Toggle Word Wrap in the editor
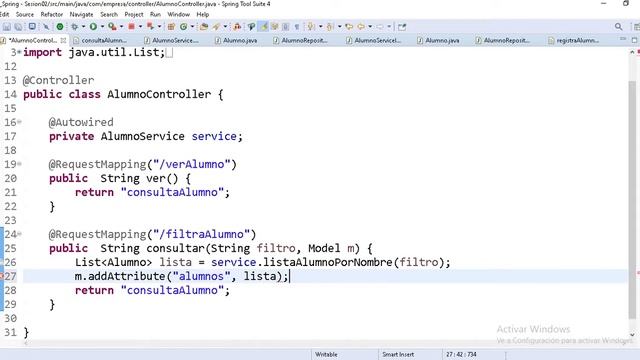640x360 pixels. pyautogui.click(x=274, y=27)
